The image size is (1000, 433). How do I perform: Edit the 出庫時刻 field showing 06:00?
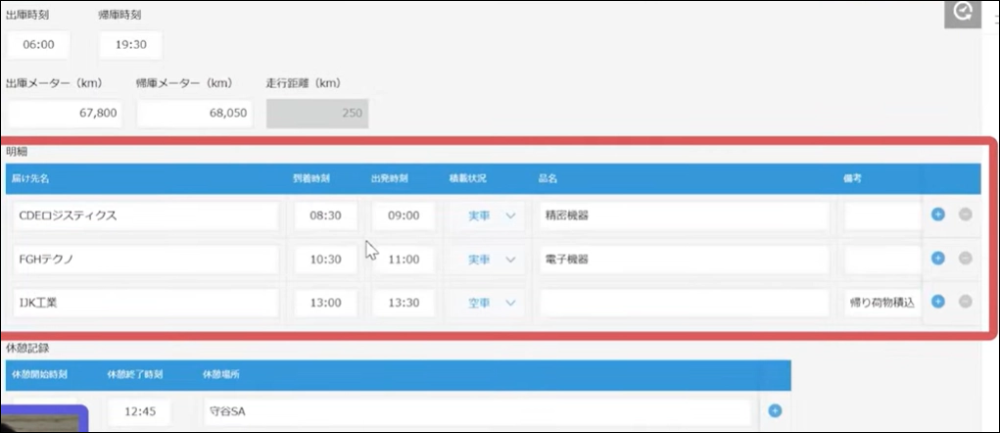[36, 45]
